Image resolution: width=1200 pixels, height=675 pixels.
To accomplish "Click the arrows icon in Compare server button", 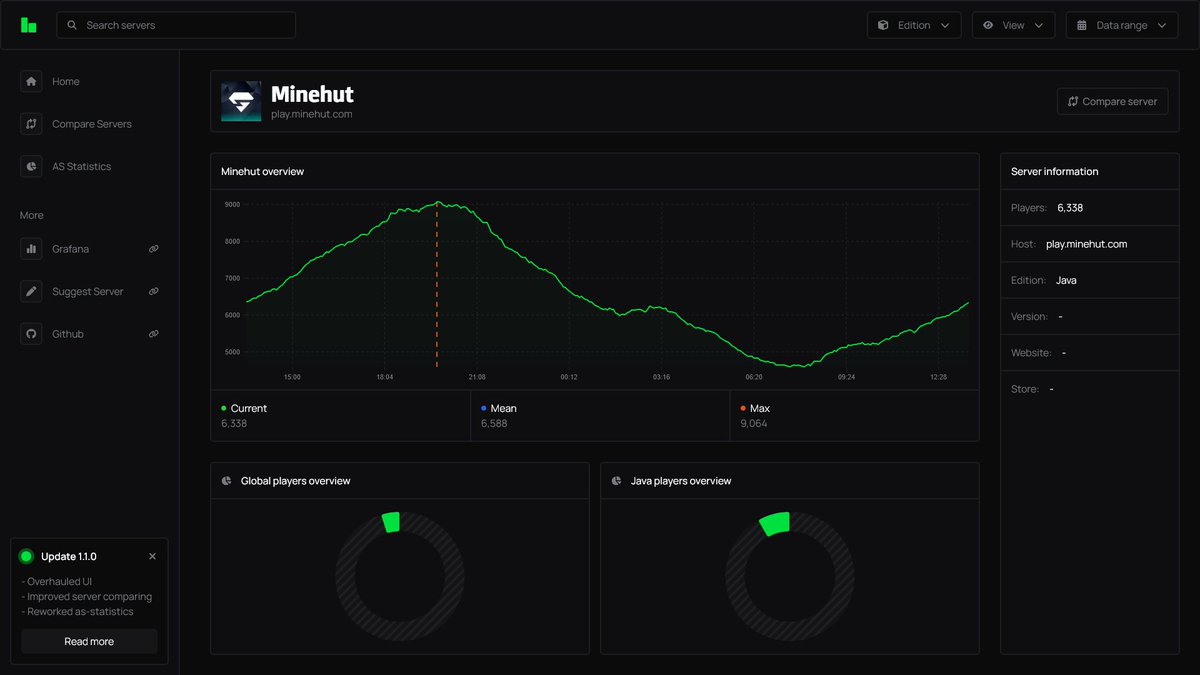I will (1073, 101).
